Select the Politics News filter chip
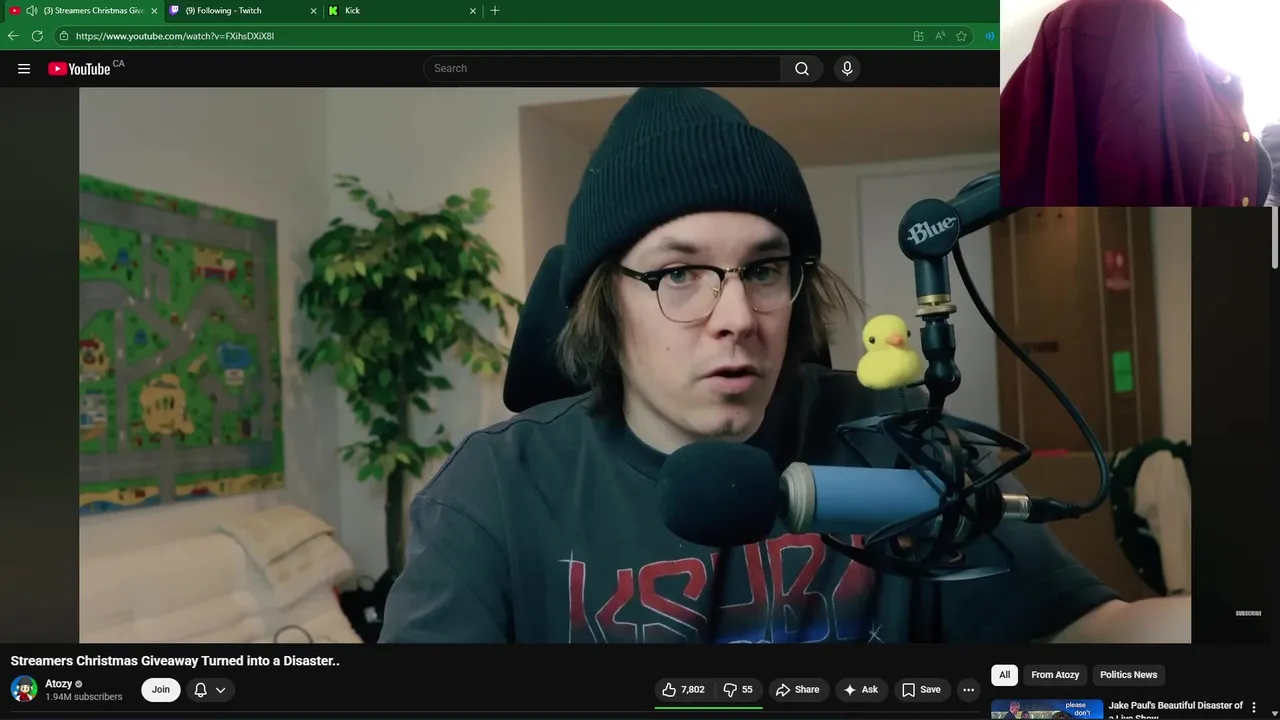The height and width of the screenshot is (720, 1280). tap(1128, 675)
